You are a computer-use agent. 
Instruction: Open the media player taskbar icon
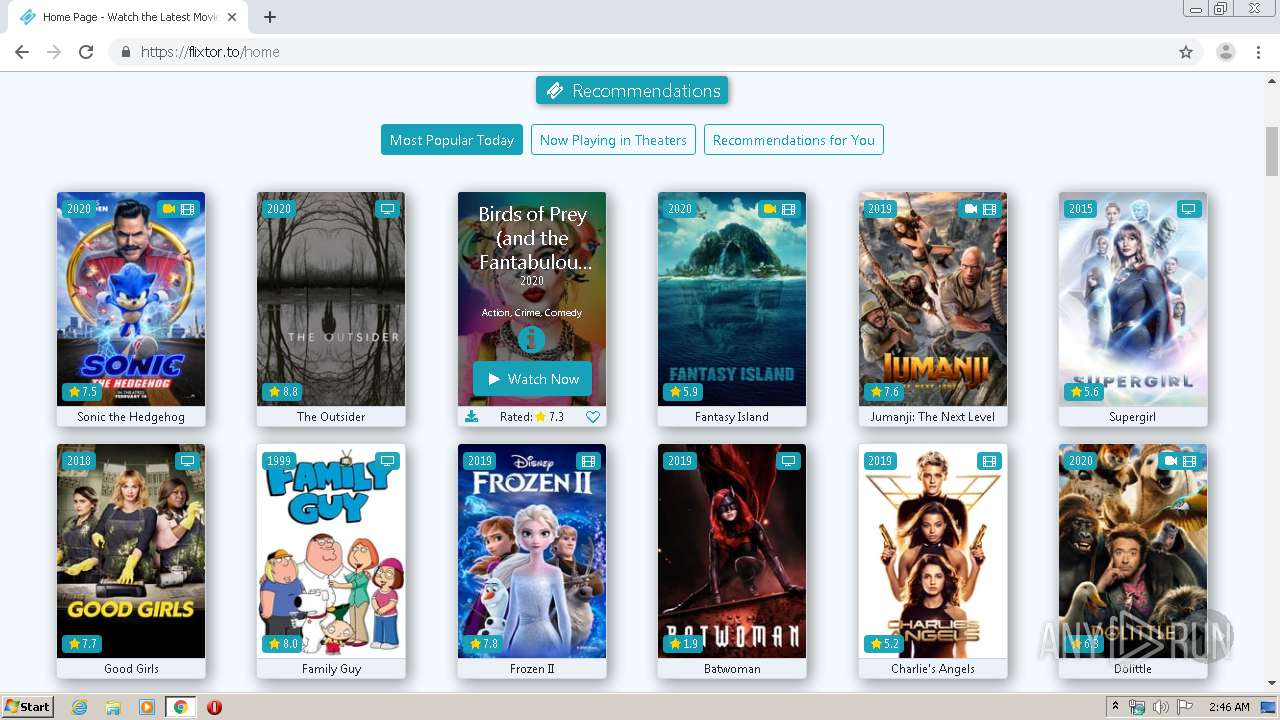(x=147, y=707)
